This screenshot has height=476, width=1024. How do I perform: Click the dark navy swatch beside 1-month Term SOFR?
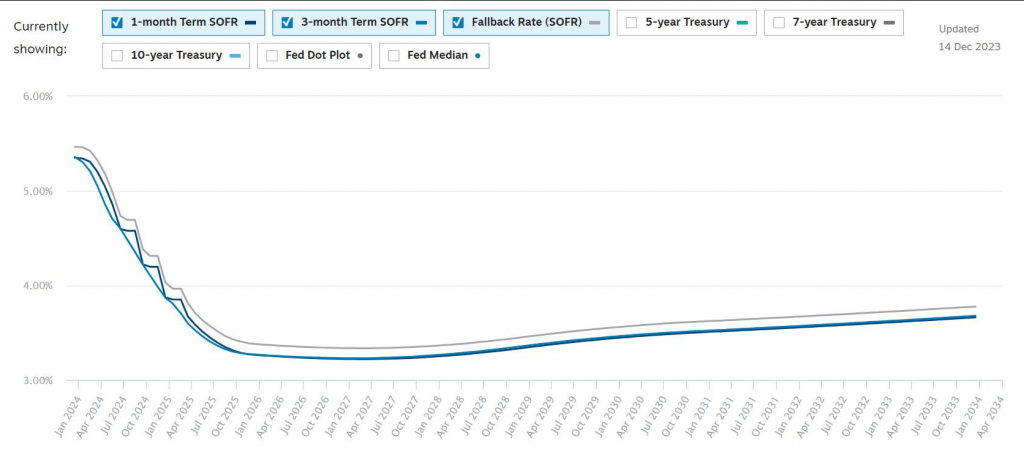[x=249, y=23]
